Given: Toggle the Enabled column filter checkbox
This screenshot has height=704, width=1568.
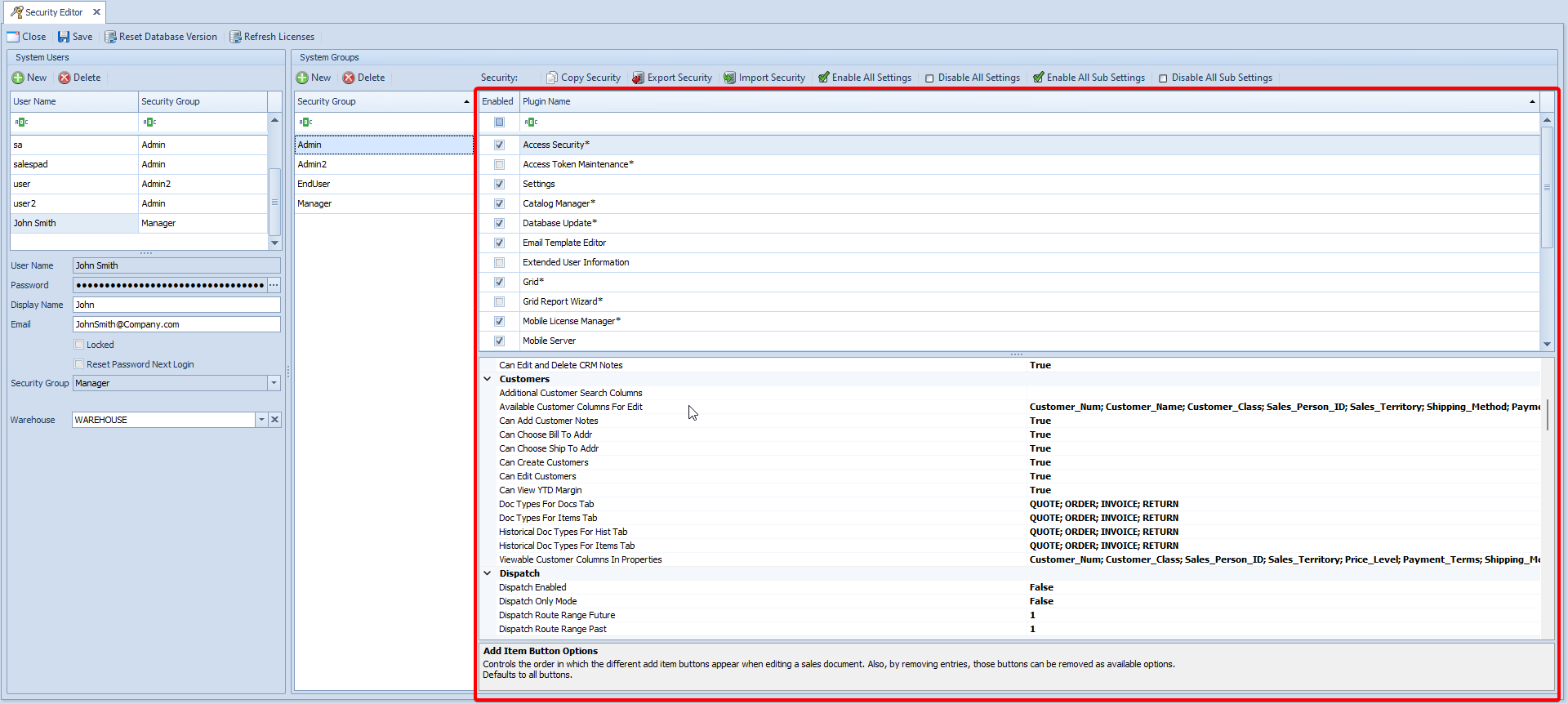Looking at the screenshot, I should 500,123.
